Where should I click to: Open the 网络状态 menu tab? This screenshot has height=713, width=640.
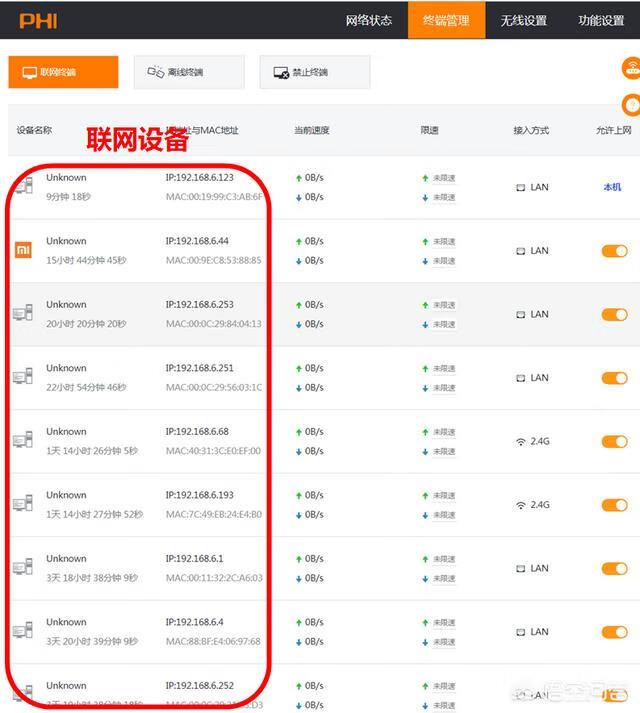click(368, 20)
